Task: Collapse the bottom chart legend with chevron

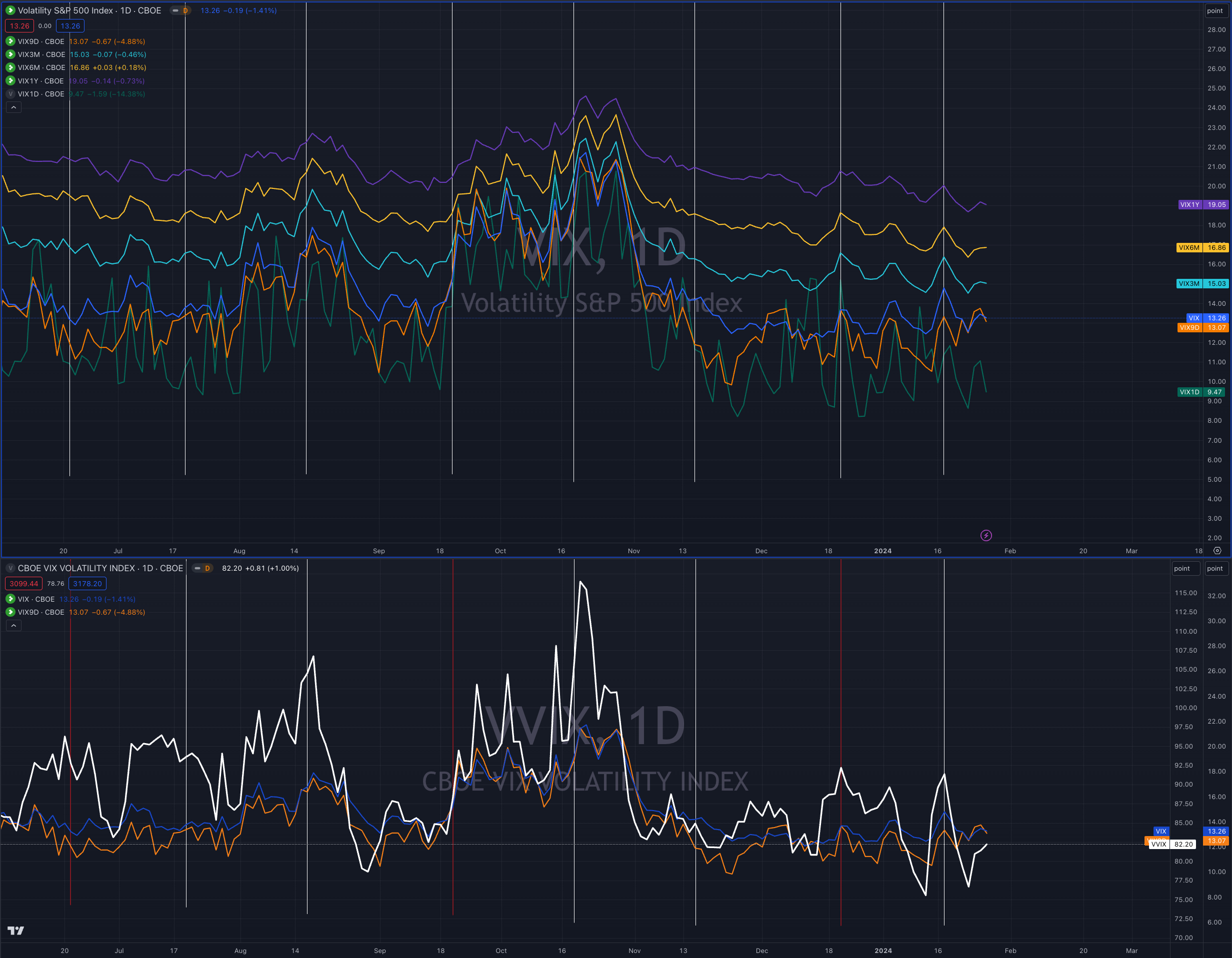Action: [x=13, y=625]
